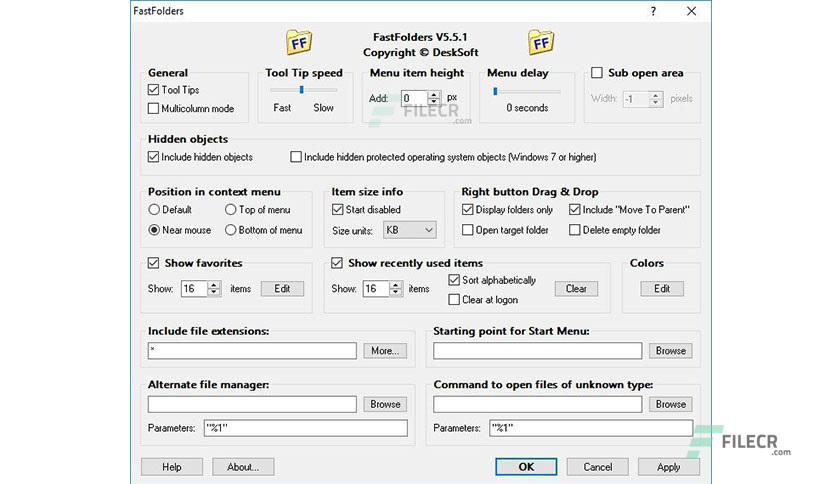This screenshot has width=836, height=484.
Task: Toggle Display folders only checkbox
Action: (x=468, y=209)
